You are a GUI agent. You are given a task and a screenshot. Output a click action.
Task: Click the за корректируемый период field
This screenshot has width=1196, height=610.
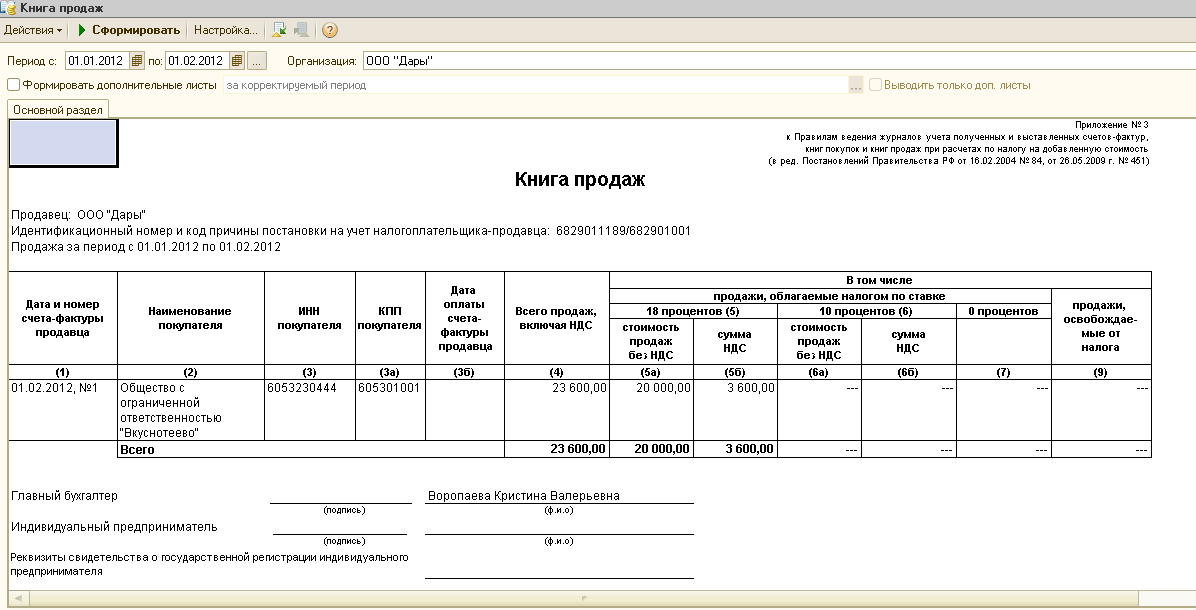point(535,85)
